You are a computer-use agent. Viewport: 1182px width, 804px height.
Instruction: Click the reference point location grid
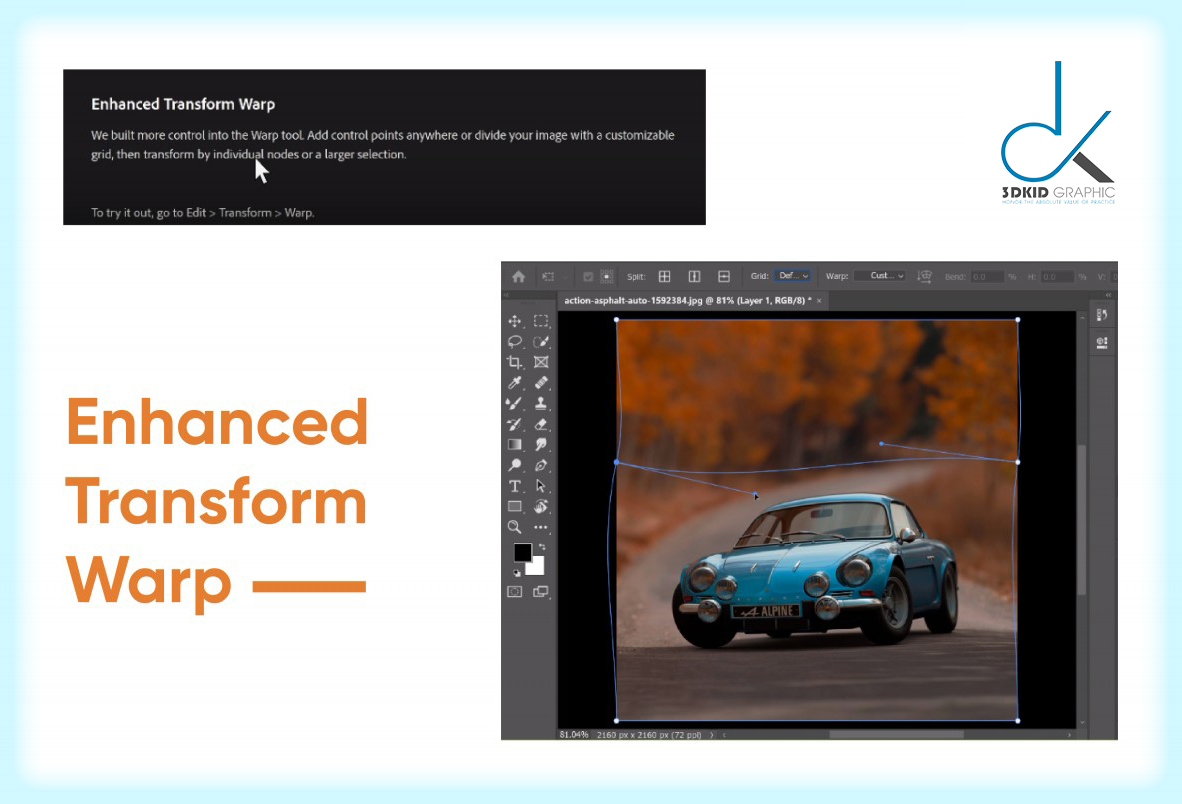[x=606, y=277]
